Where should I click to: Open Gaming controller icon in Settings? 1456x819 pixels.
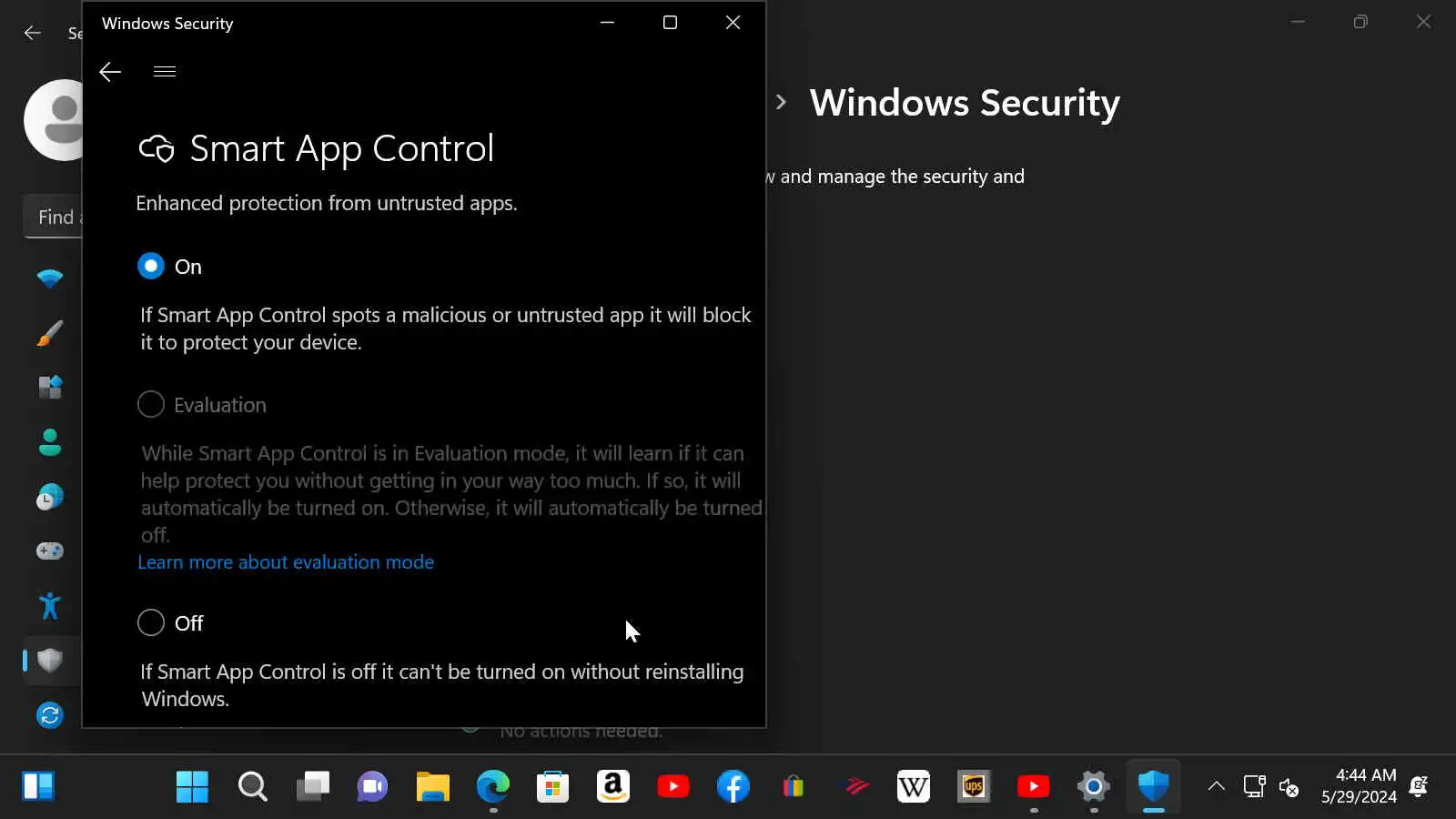click(50, 551)
